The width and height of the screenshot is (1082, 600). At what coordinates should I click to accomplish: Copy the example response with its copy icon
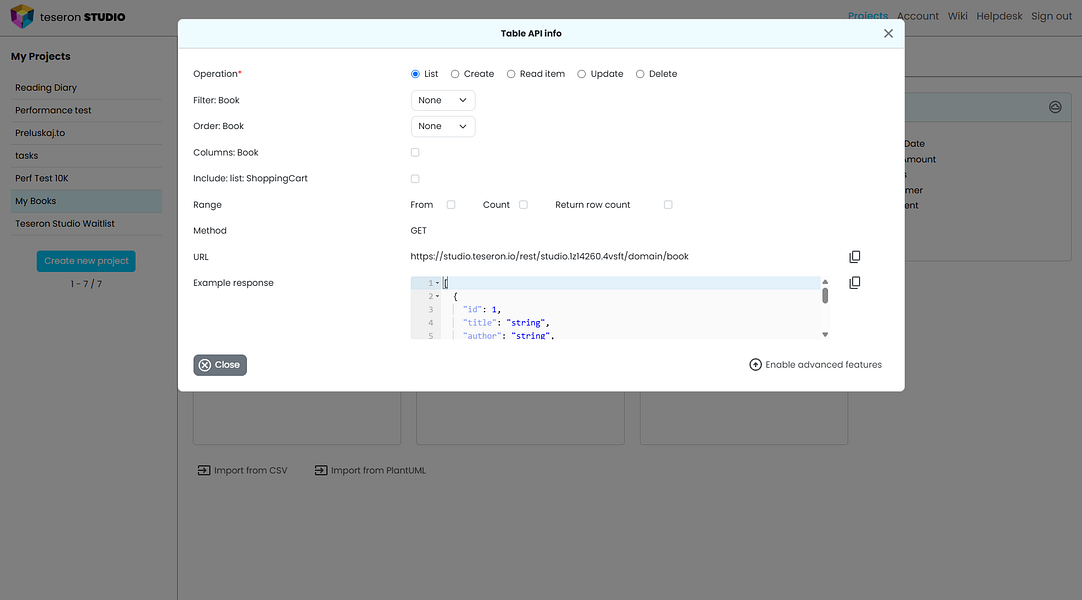point(854,283)
